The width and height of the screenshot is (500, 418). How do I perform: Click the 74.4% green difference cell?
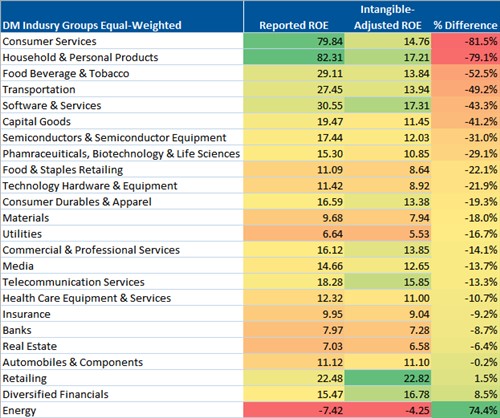click(x=465, y=410)
